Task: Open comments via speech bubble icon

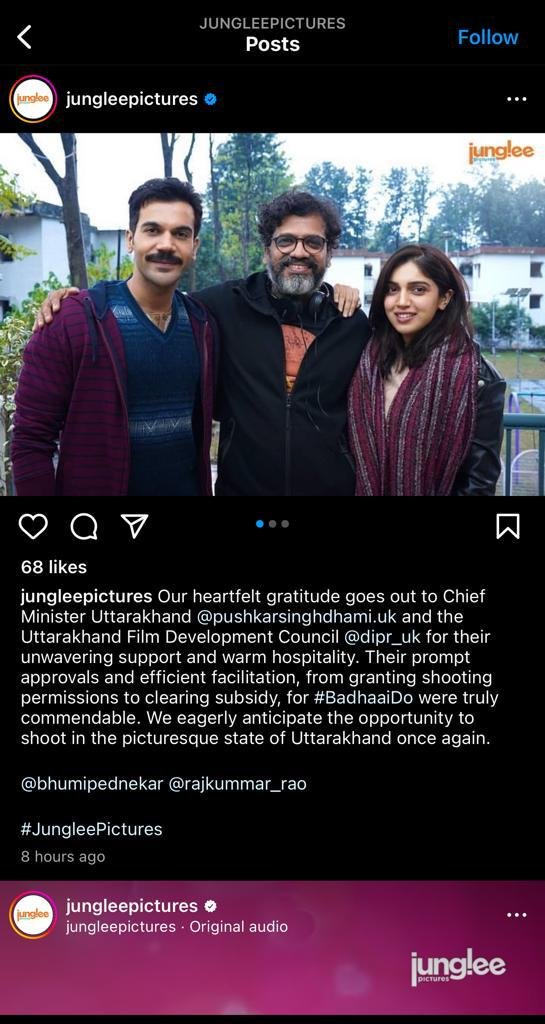Action: 84,526
